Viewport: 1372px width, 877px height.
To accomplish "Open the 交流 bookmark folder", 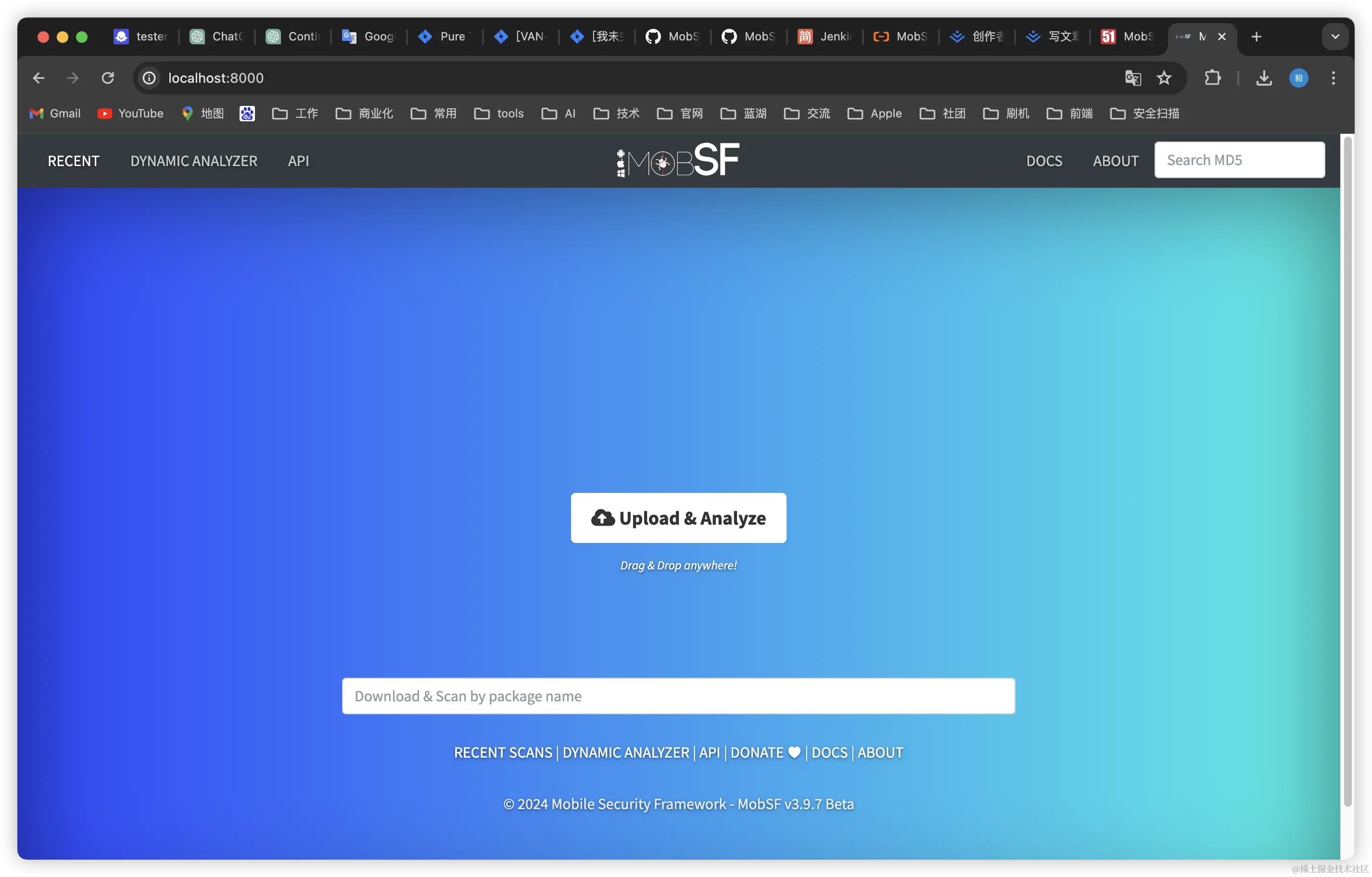I will click(807, 114).
